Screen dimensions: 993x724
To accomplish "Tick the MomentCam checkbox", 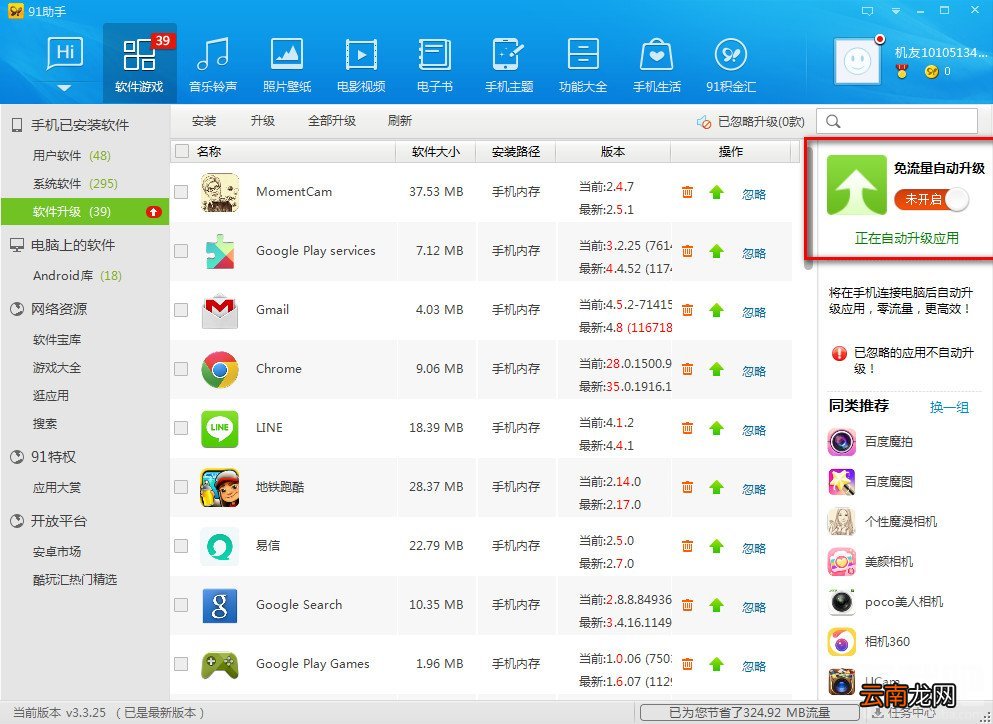I will pyautogui.click(x=181, y=192).
